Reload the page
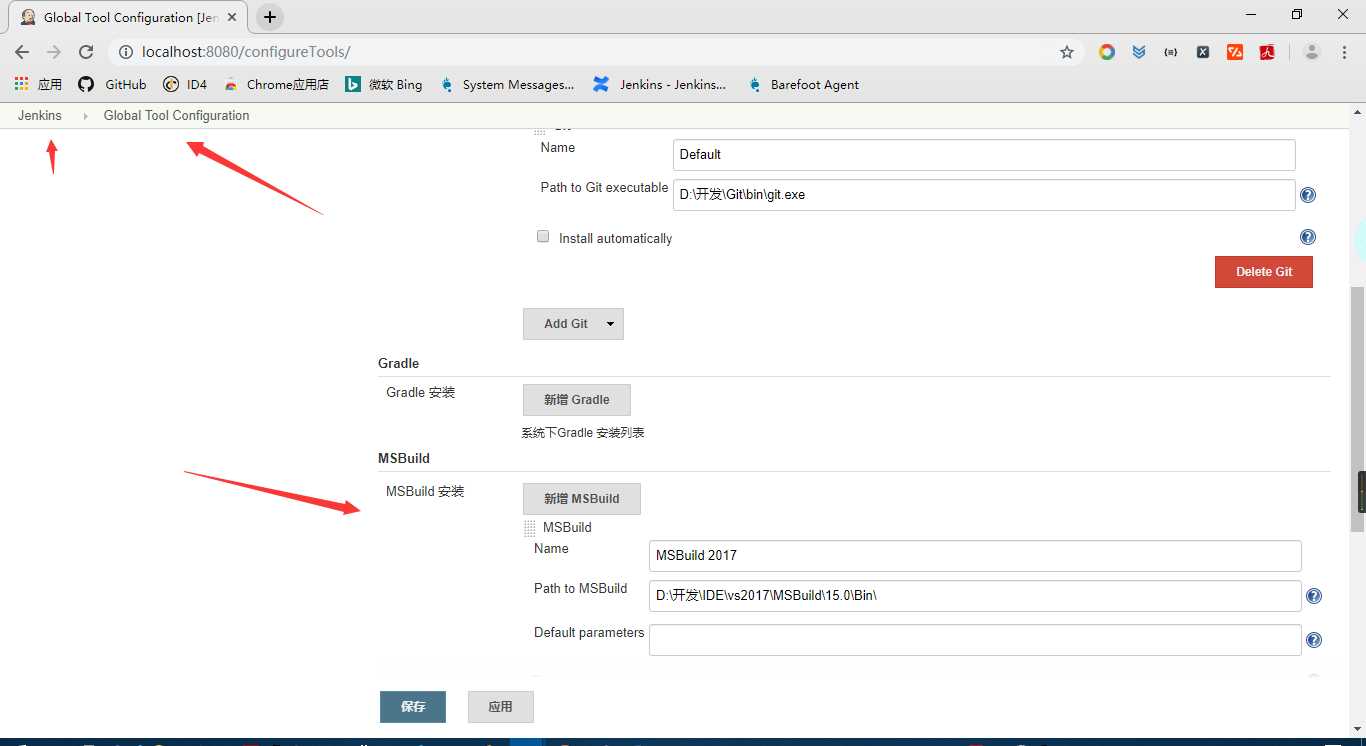 86,52
